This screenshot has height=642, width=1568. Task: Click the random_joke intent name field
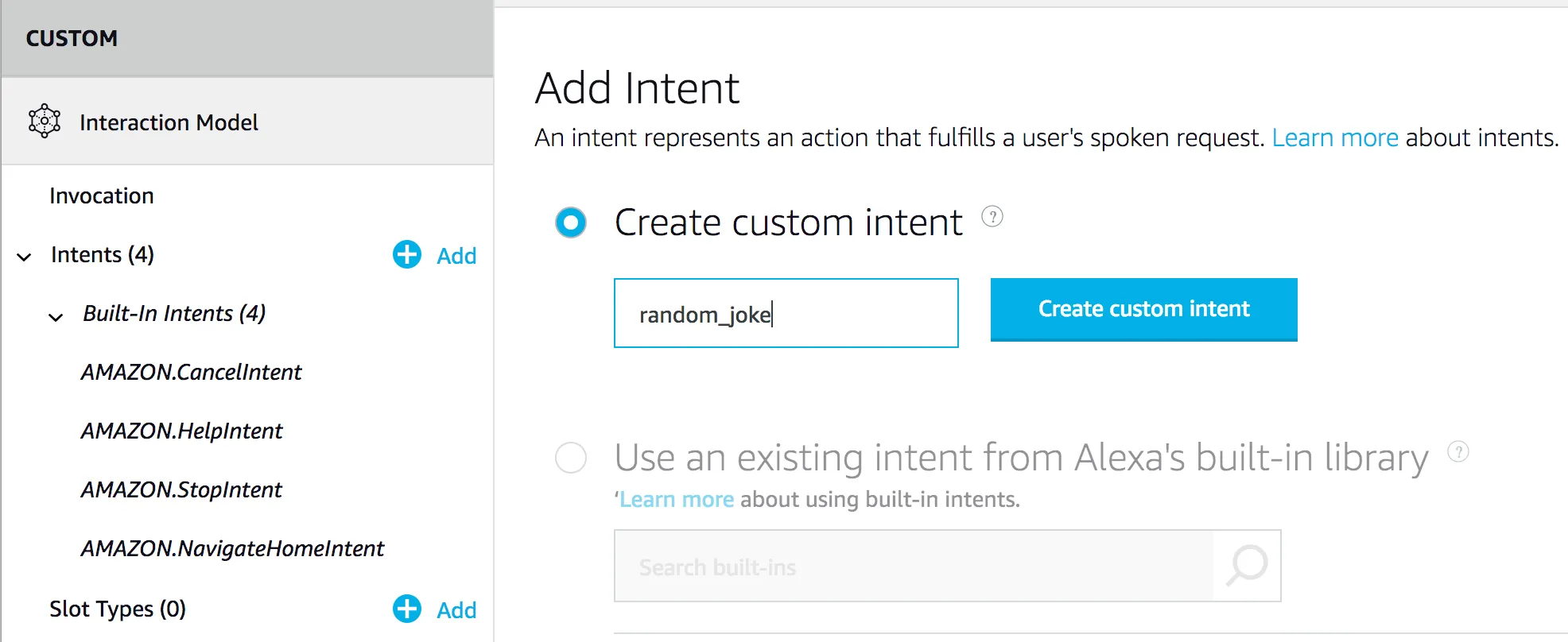[x=786, y=313]
